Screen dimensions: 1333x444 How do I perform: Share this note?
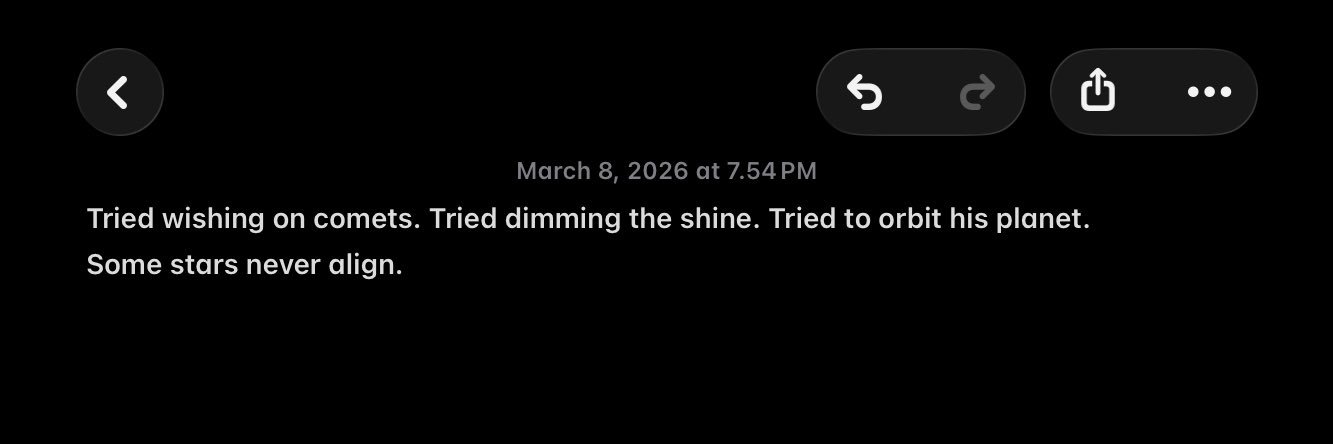click(1098, 92)
